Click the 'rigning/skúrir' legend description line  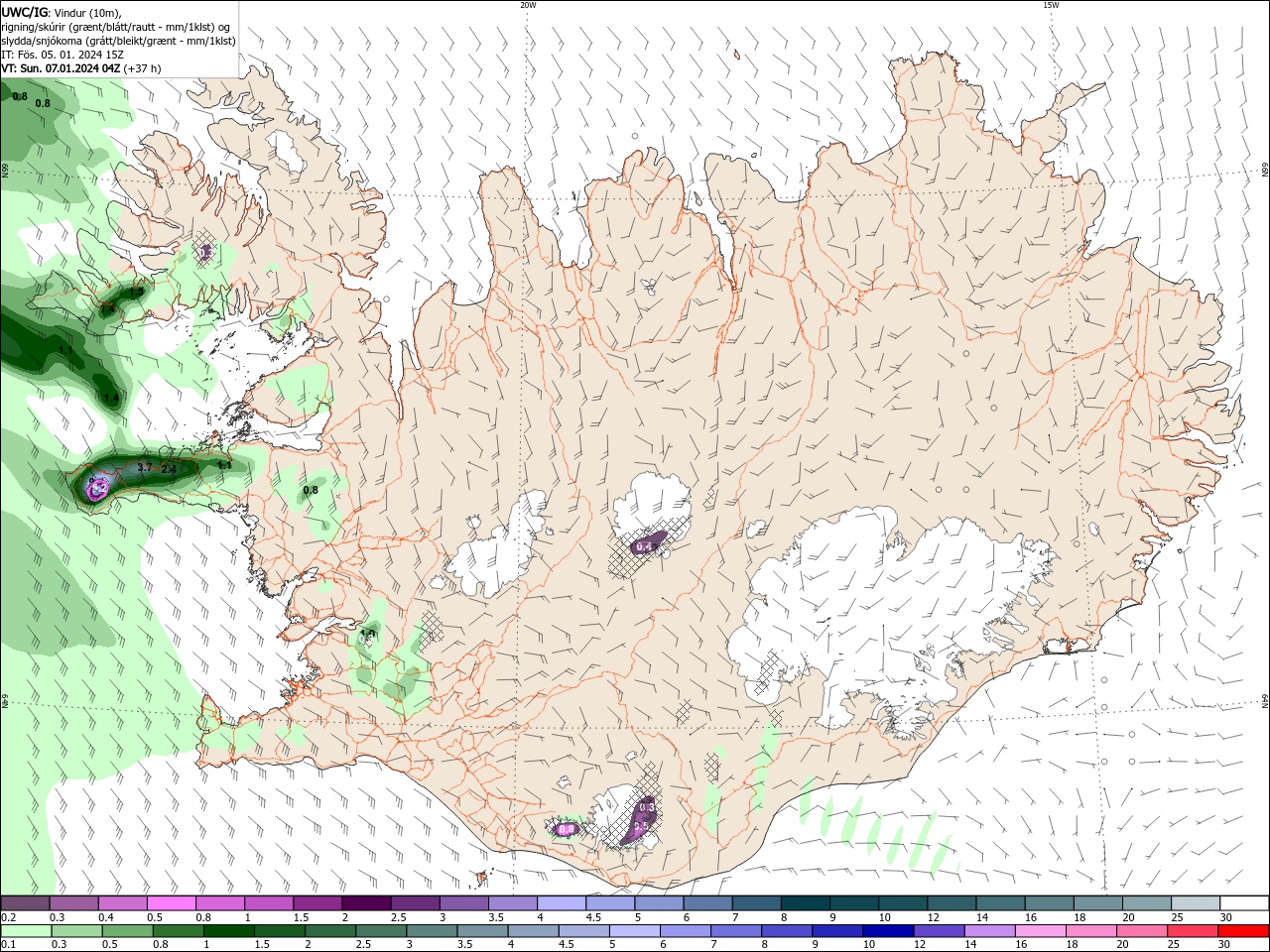click(x=116, y=27)
